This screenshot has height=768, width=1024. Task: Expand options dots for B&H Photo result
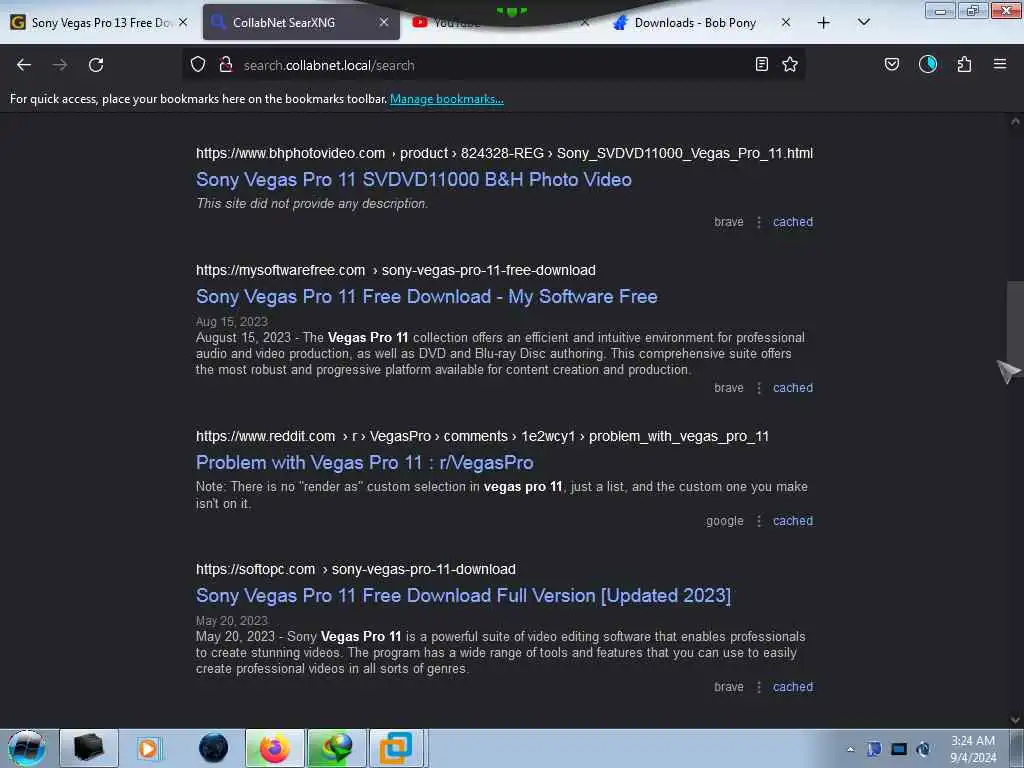(758, 222)
